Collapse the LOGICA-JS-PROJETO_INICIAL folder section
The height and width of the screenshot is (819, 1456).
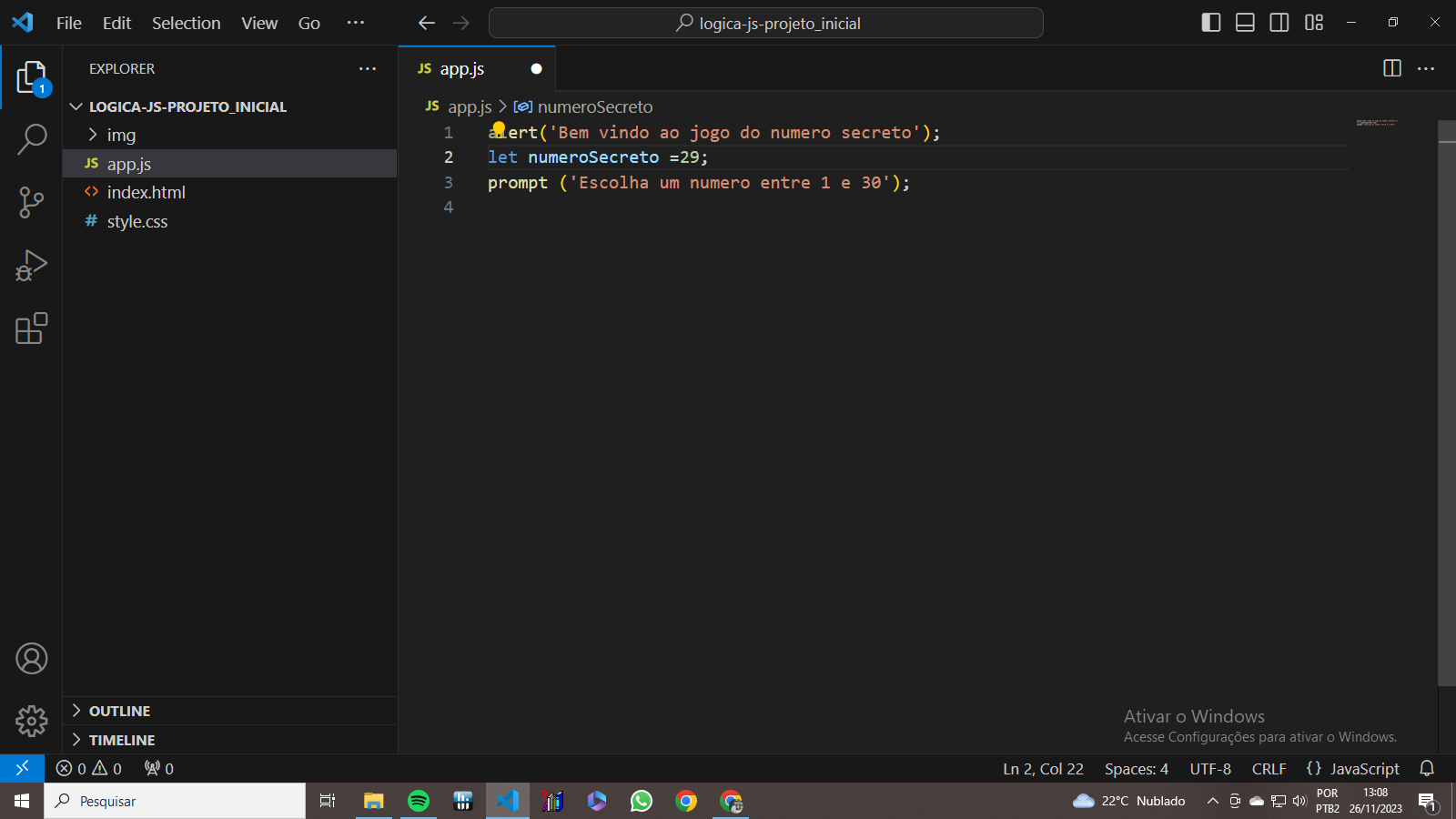(x=230, y=106)
